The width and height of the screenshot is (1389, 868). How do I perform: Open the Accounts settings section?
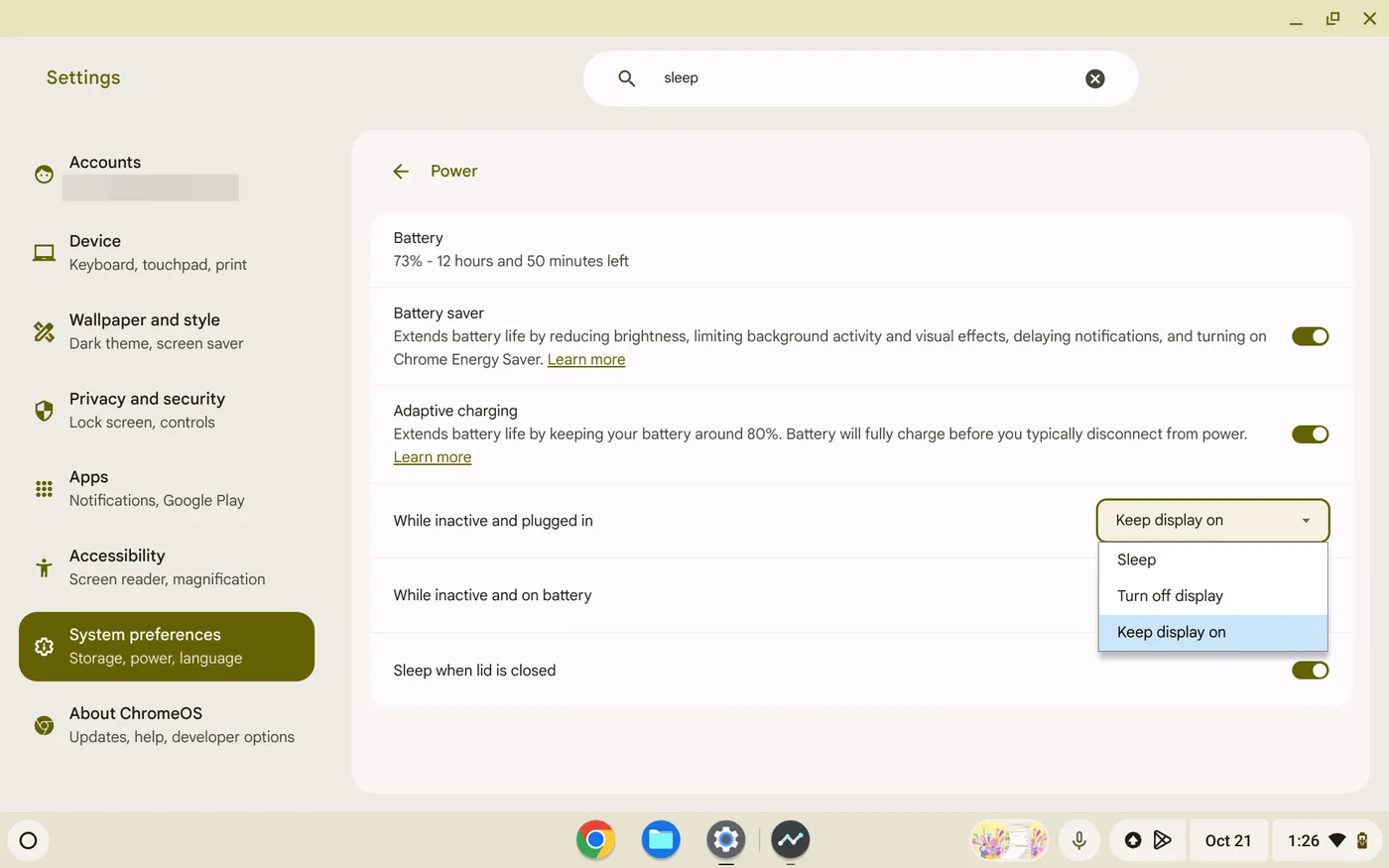click(x=167, y=175)
